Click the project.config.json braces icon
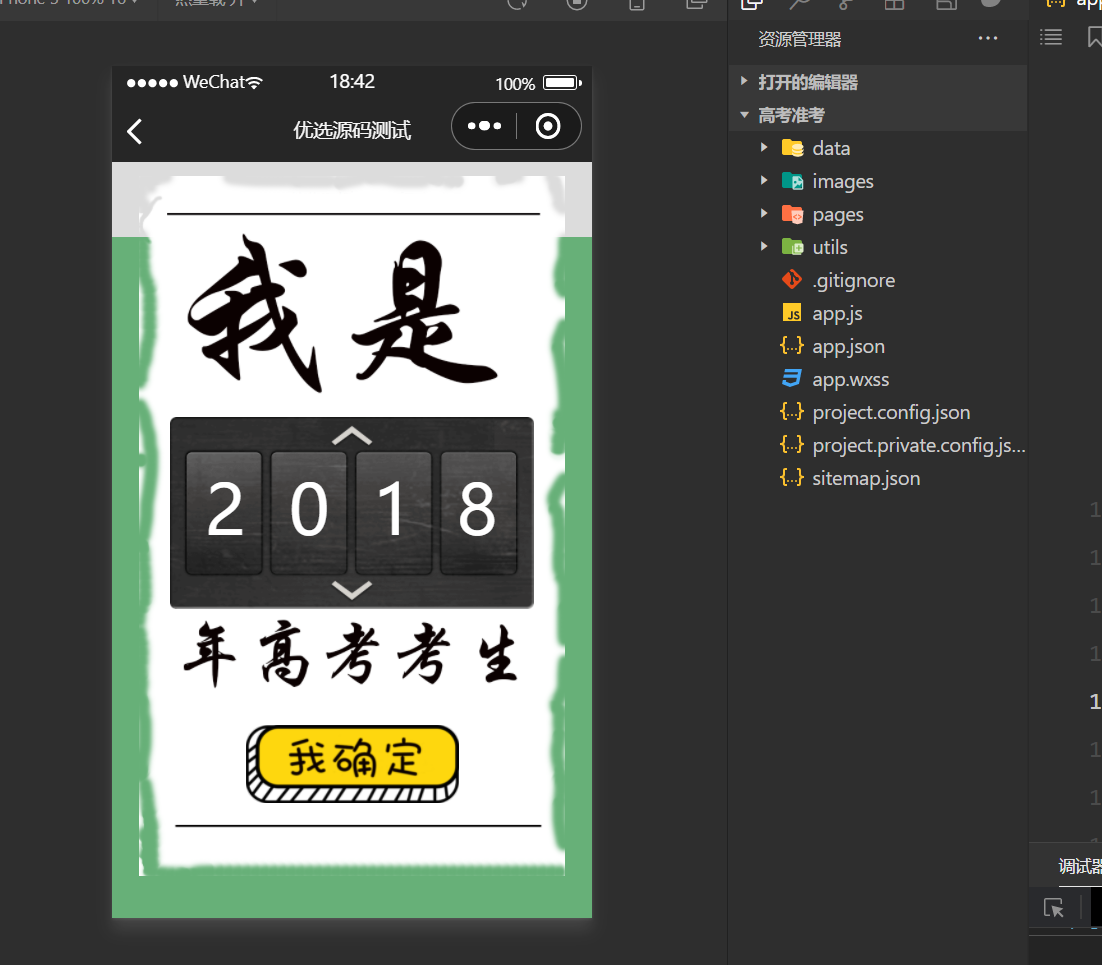Image resolution: width=1102 pixels, height=965 pixels. 792,412
